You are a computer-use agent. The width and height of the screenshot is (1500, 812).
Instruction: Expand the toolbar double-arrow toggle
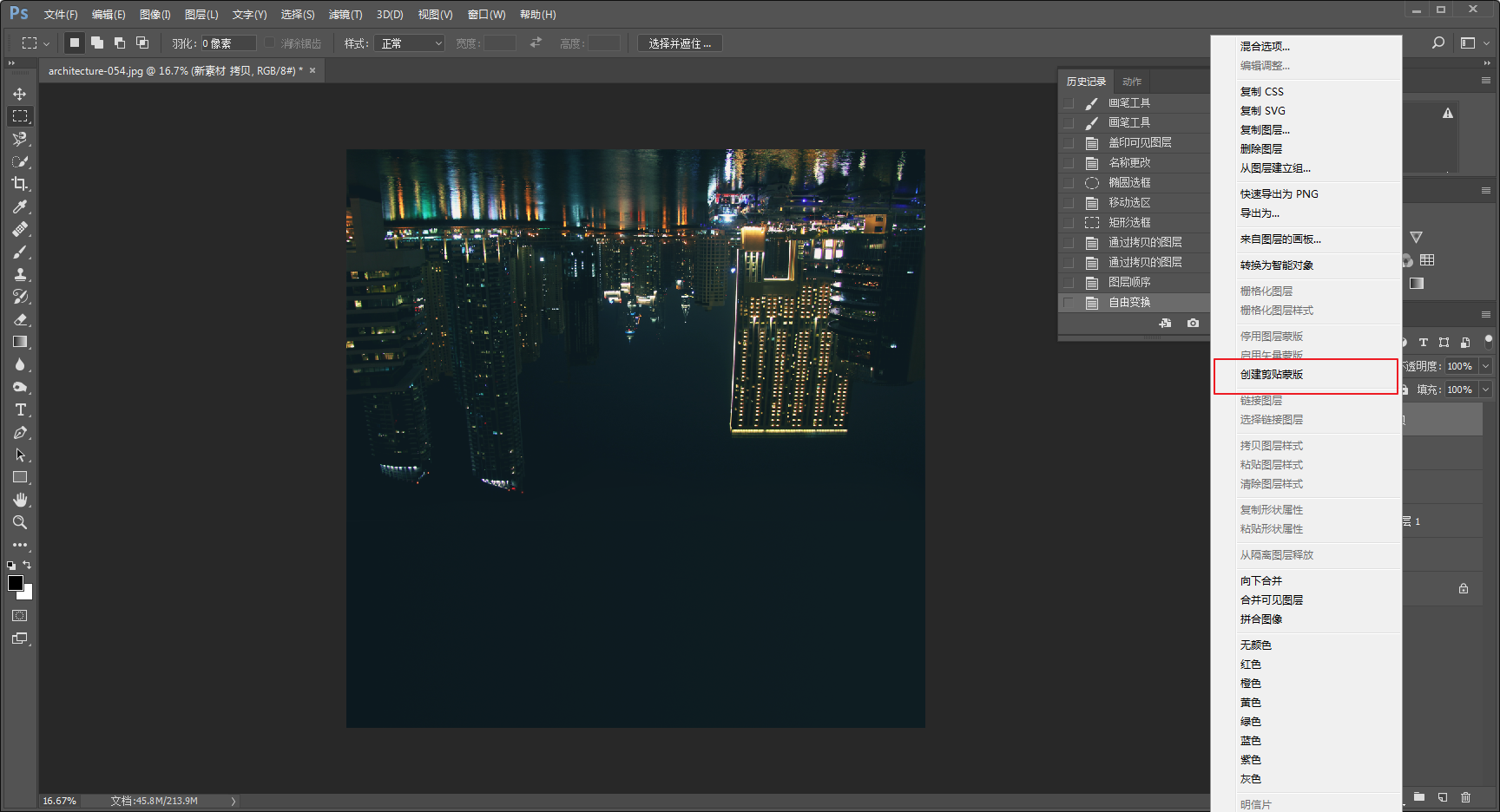pos(11,63)
